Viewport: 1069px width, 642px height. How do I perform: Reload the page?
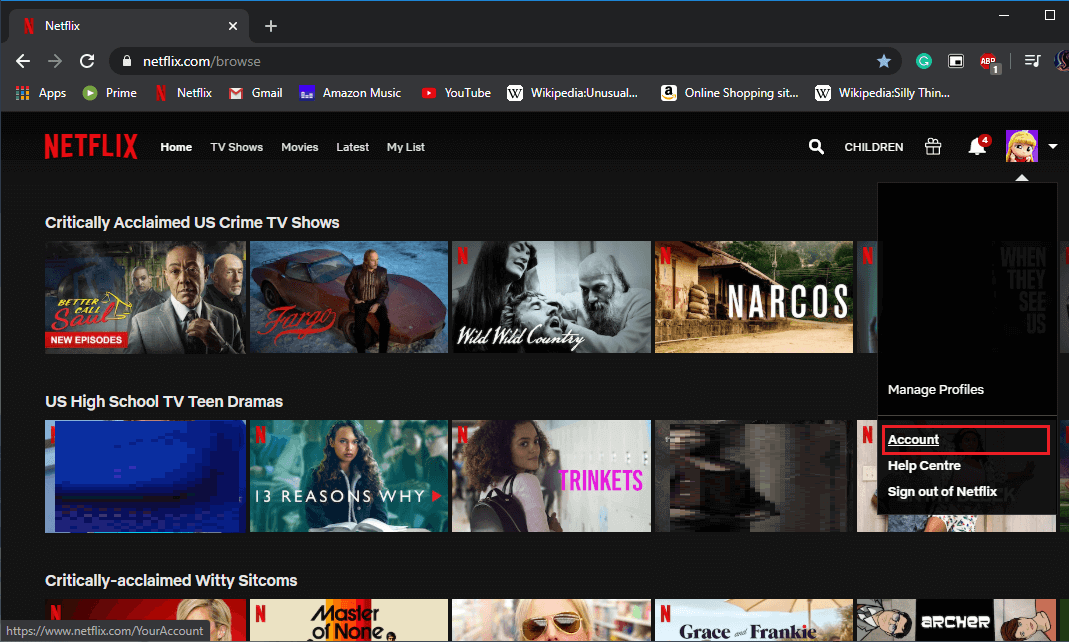point(87,61)
